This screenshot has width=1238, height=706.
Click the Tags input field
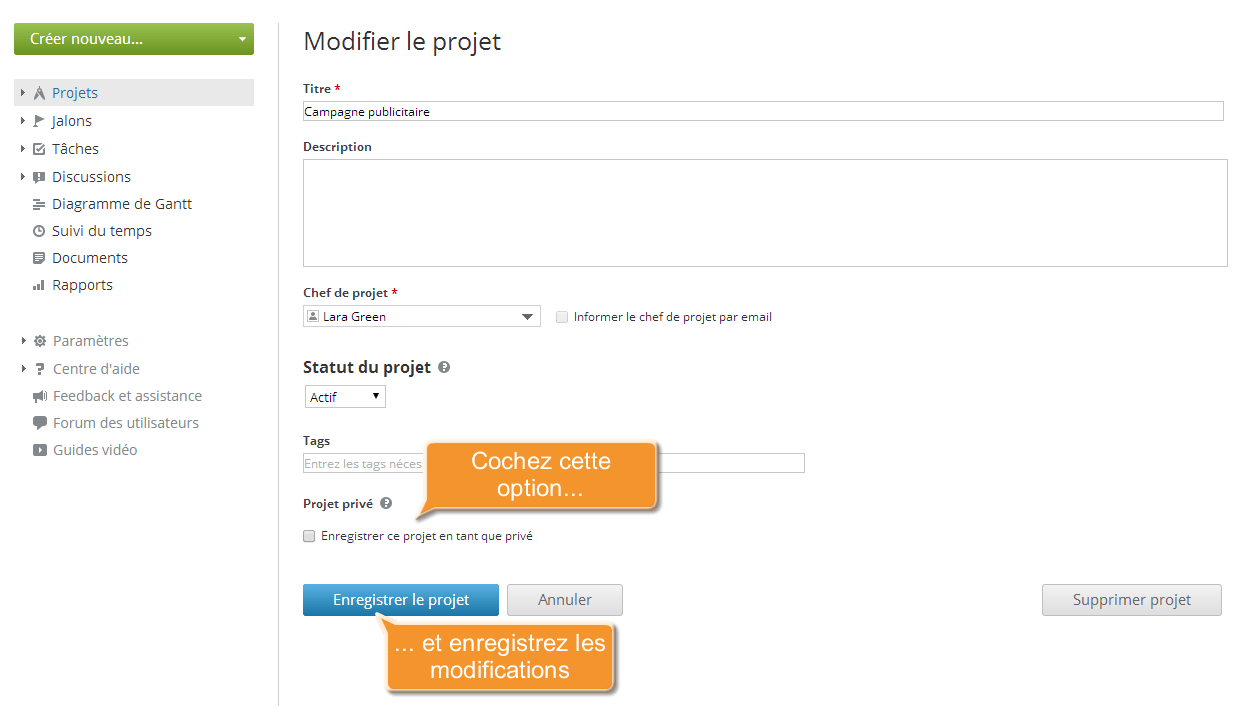554,463
